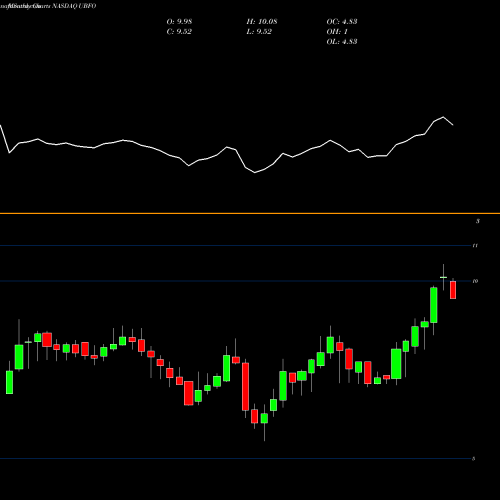Click the 'OL: 4.83' reading

point(342,42)
